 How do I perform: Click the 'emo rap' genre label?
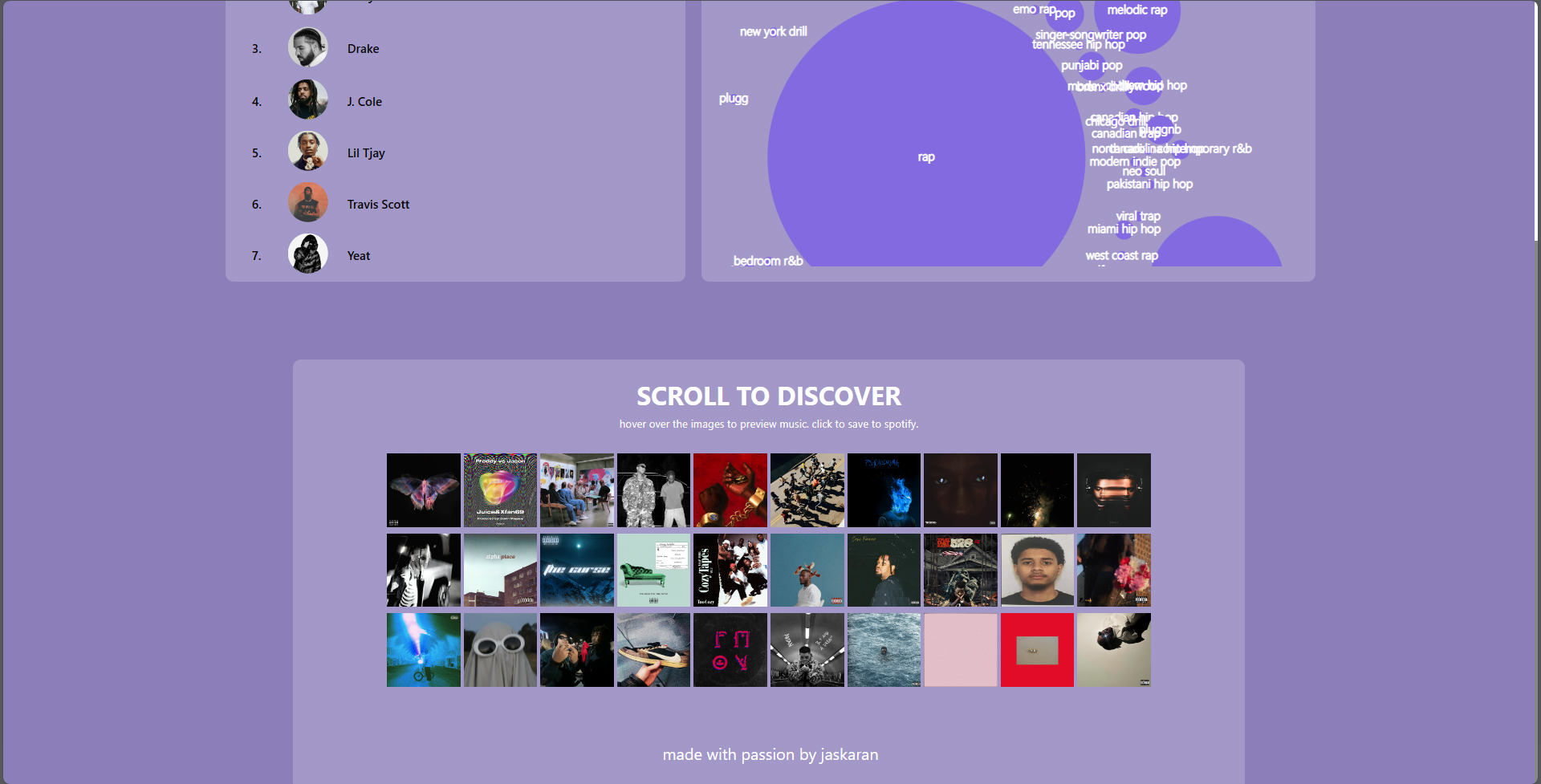[1034, 9]
